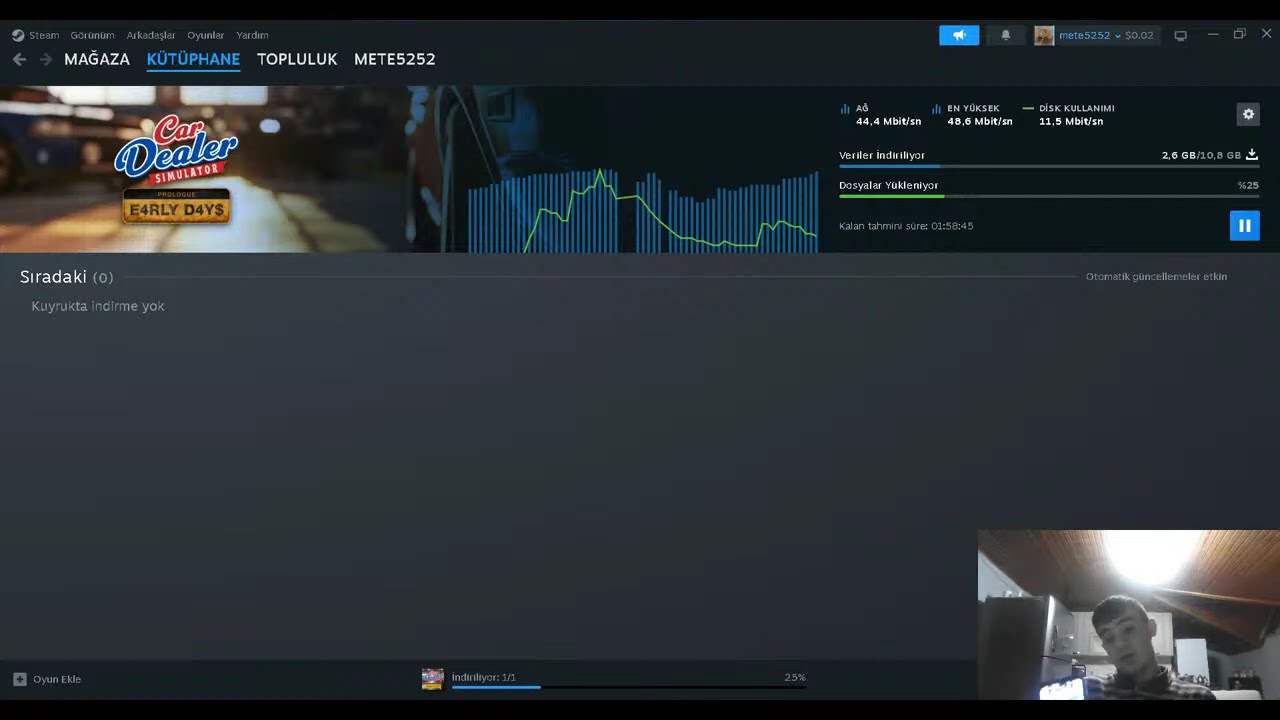Image resolution: width=1280 pixels, height=720 pixels.
Task: Minimize the Steam window
Action: point(1213,34)
